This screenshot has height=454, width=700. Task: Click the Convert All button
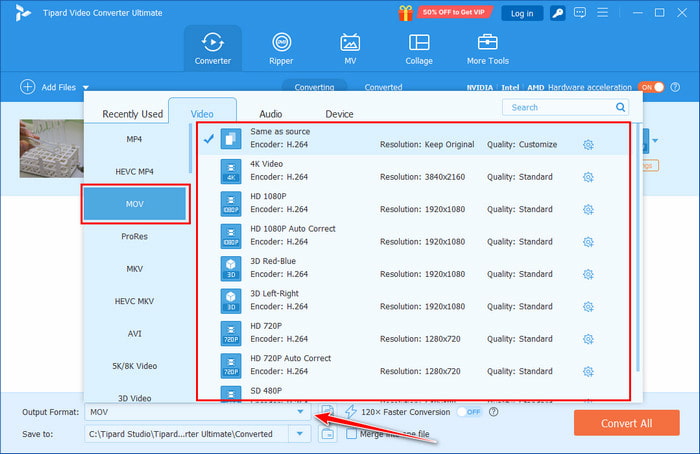tap(626, 422)
